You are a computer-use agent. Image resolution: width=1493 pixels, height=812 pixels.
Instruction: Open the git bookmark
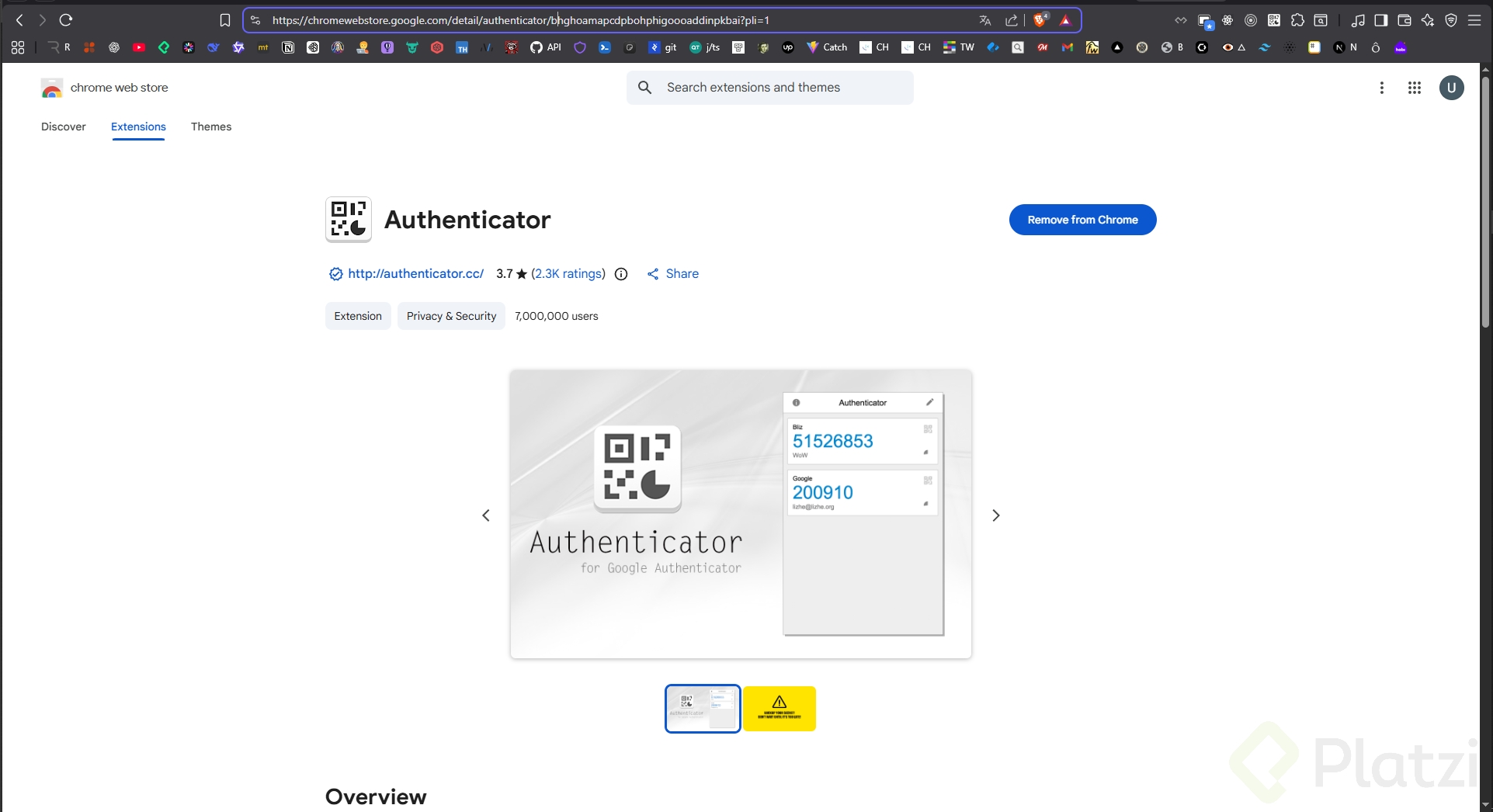(x=662, y=47)
